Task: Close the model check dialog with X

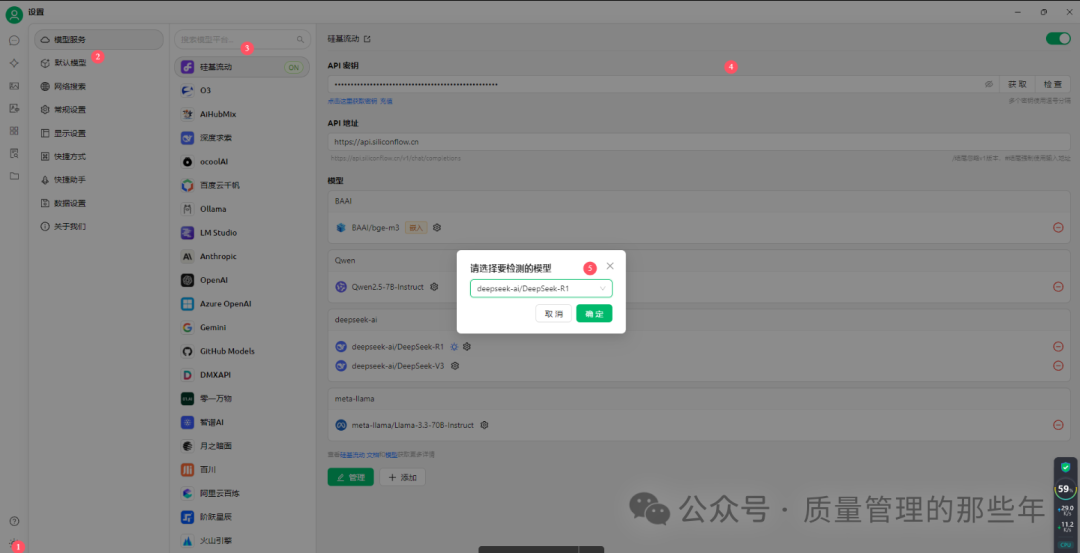Action: click(x=610, y=266)
